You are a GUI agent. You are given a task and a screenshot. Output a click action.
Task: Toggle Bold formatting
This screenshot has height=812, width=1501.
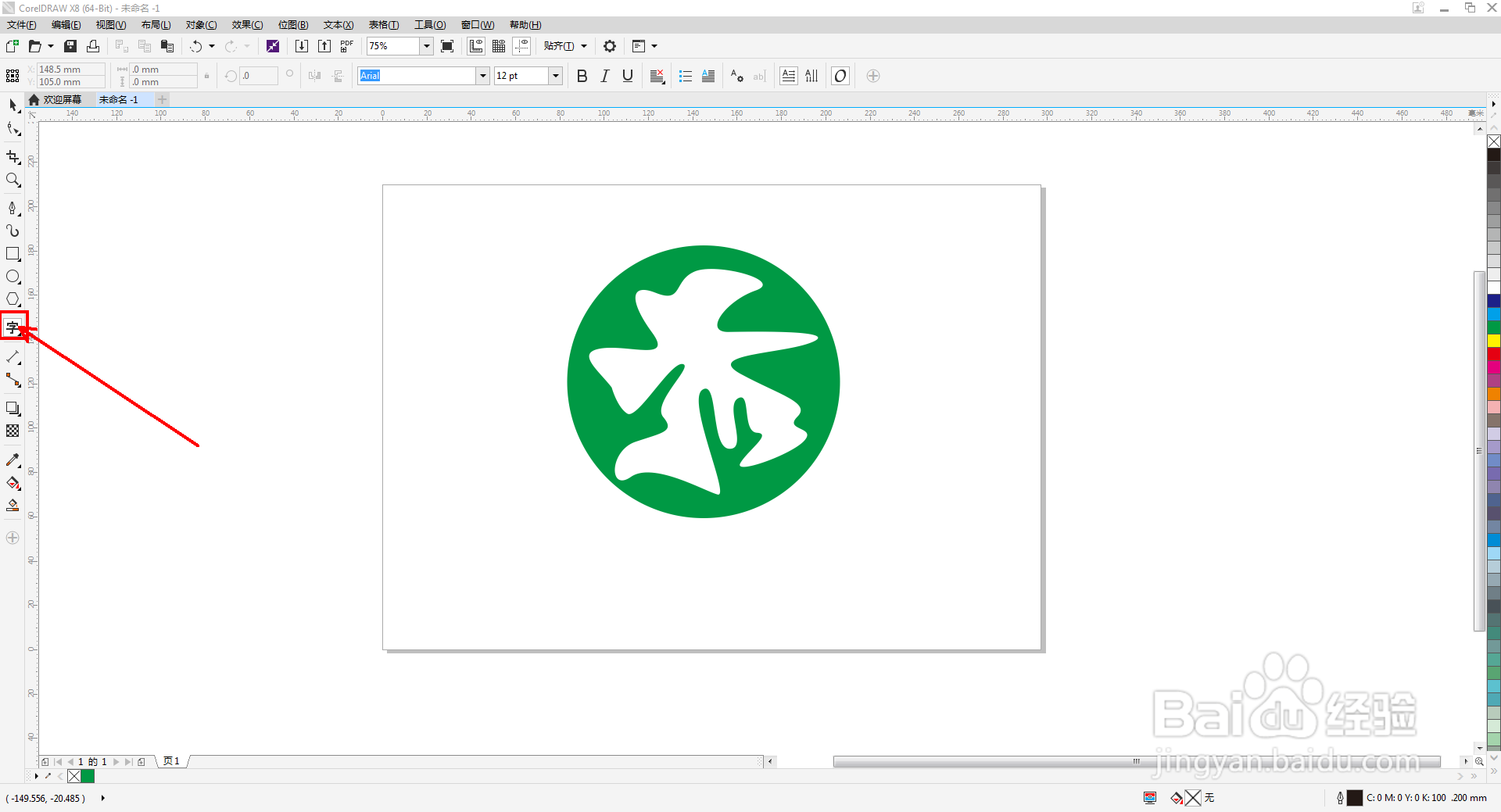(582, 76)
